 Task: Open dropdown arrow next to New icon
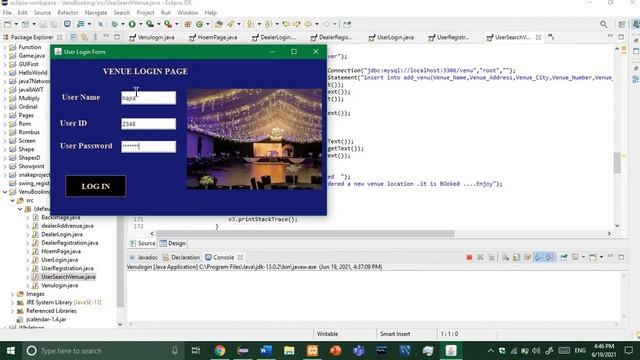click(16, 24)
